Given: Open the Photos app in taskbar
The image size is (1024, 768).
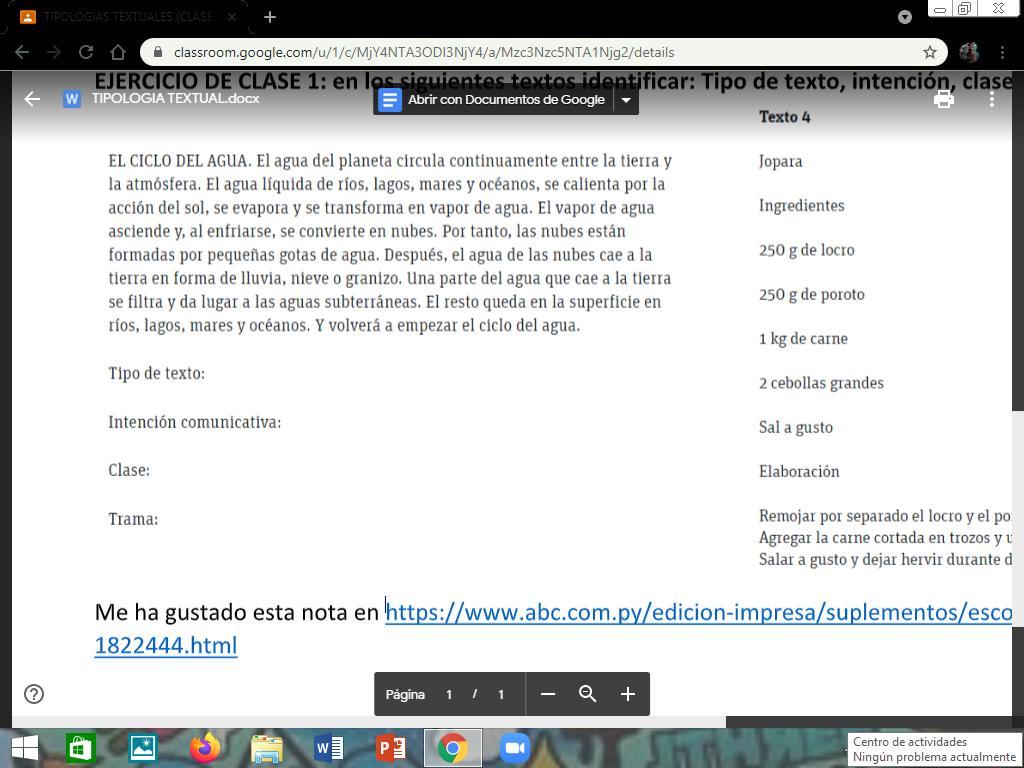Looking at the screenshot, I should (142, 748).
